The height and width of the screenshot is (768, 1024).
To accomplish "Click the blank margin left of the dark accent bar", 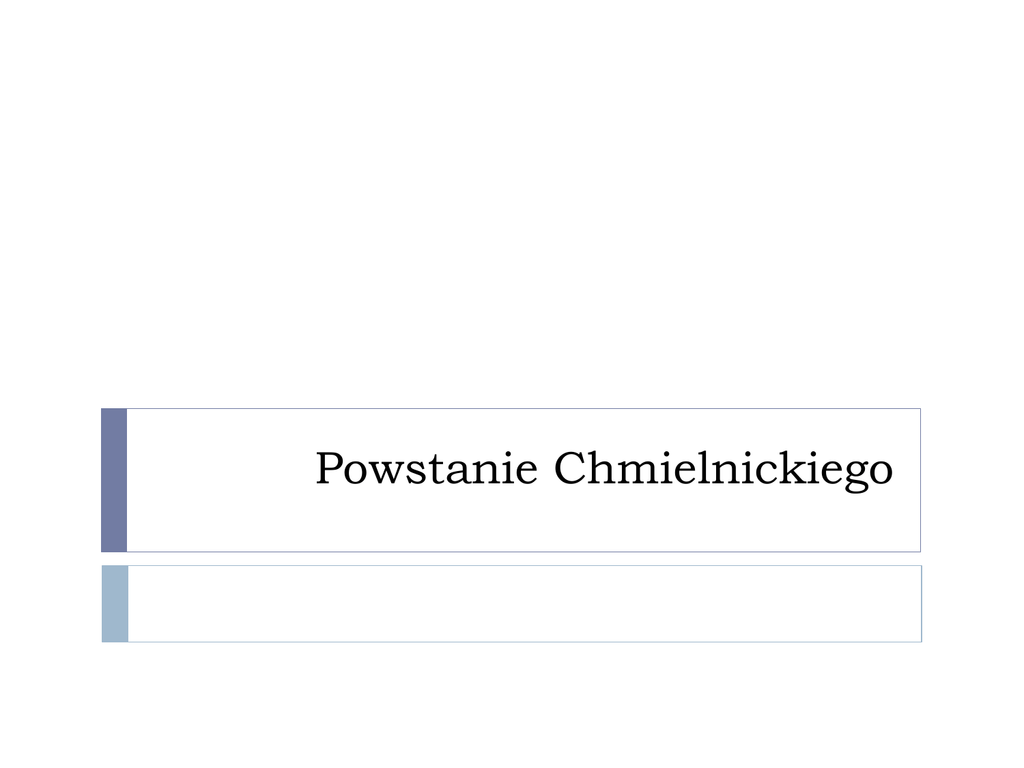I will pyautogui.click(x=50, y=480).
